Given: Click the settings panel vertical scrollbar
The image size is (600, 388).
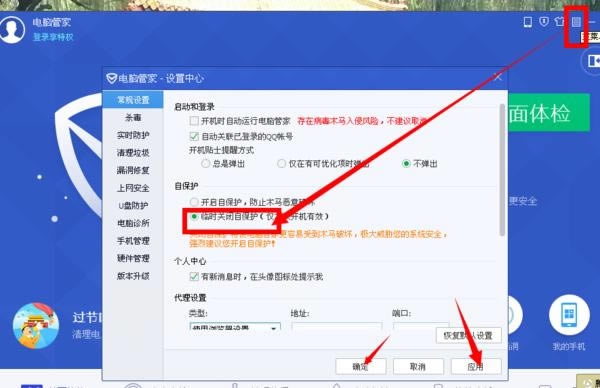Looking at the screenshot, I should (502, 170).
